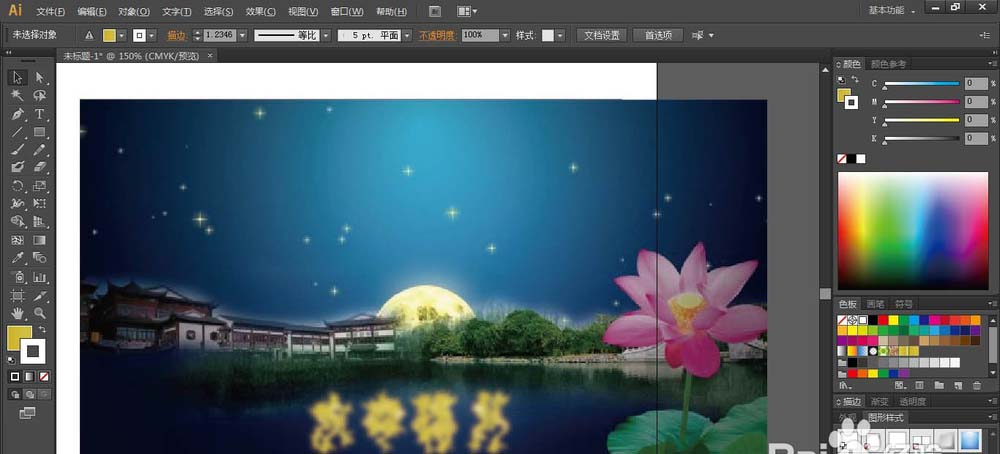
Task: Open the 5 pt. 平面 brush dropdown
Action: point(407,36)
